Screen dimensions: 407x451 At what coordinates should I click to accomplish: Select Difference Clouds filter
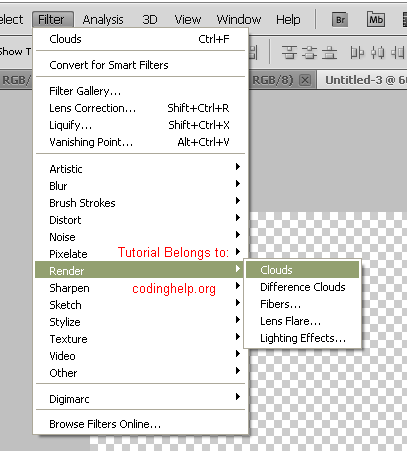coord(302,287)
